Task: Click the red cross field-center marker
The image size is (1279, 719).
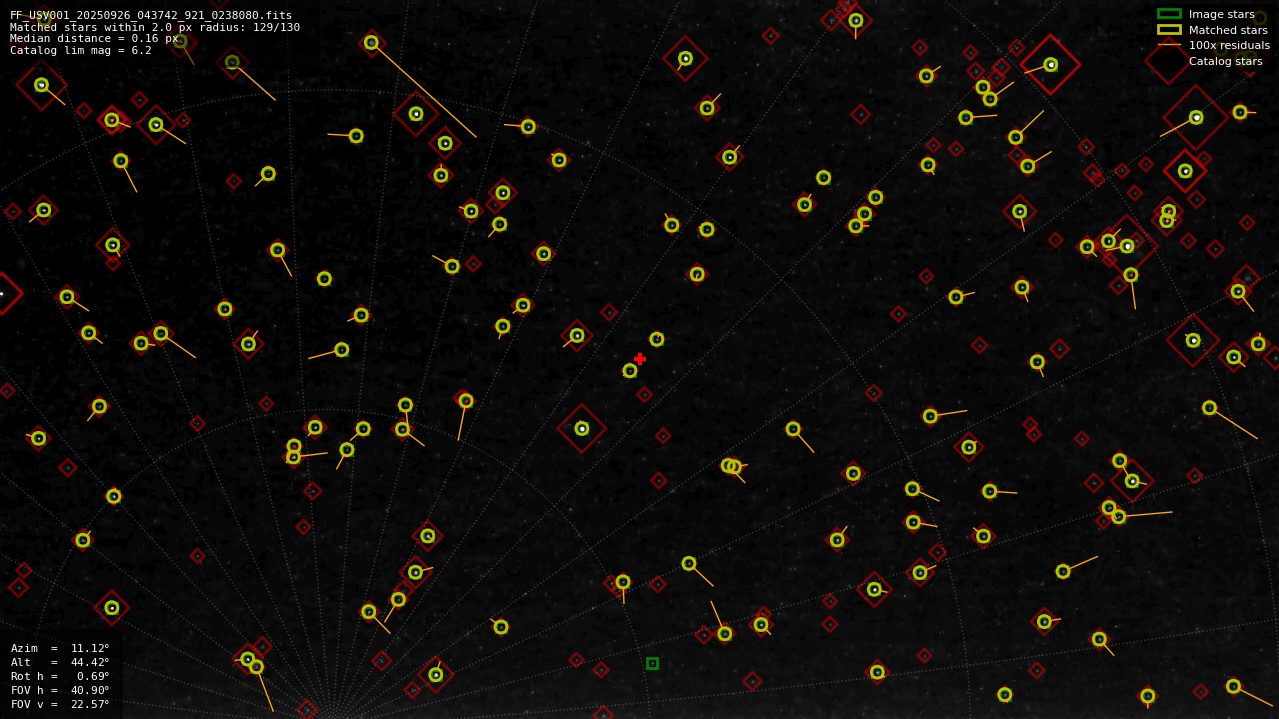Action: pyautogui.click(x=640, y=359)
